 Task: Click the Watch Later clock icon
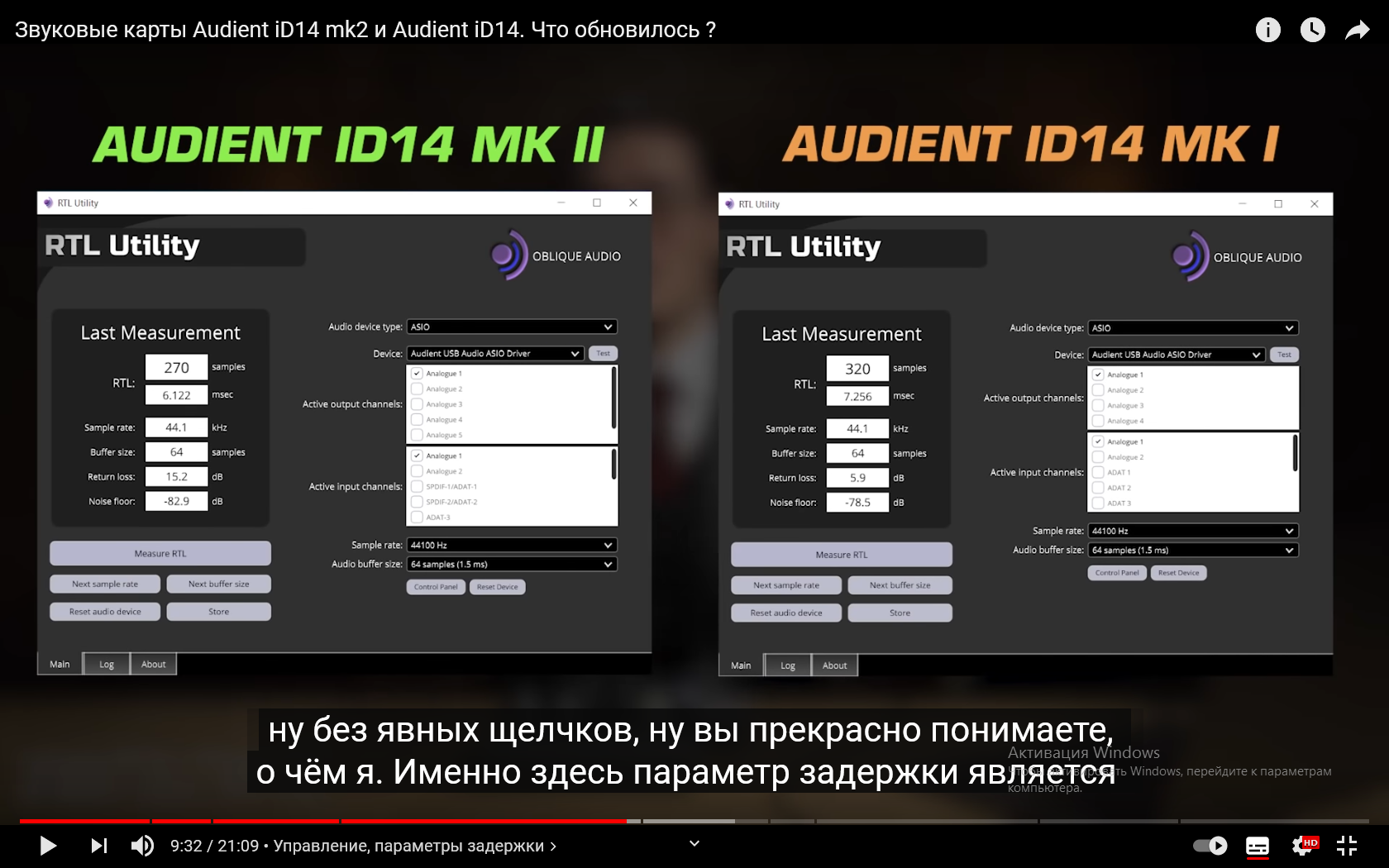(x=1312, y=30)
